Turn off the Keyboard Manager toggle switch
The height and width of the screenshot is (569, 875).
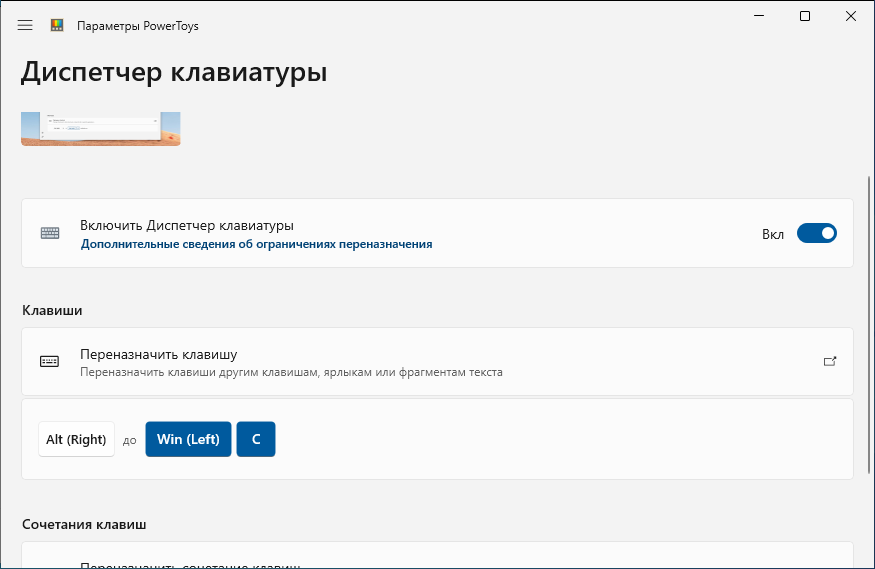pos(816,233)
